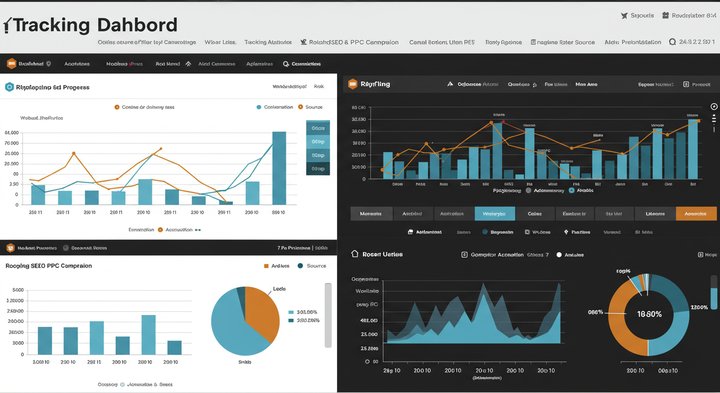Click the home icon beside the Rocen Uetice heading
Viewport: 720px width, 393px height.
click(x=354, y=253)
